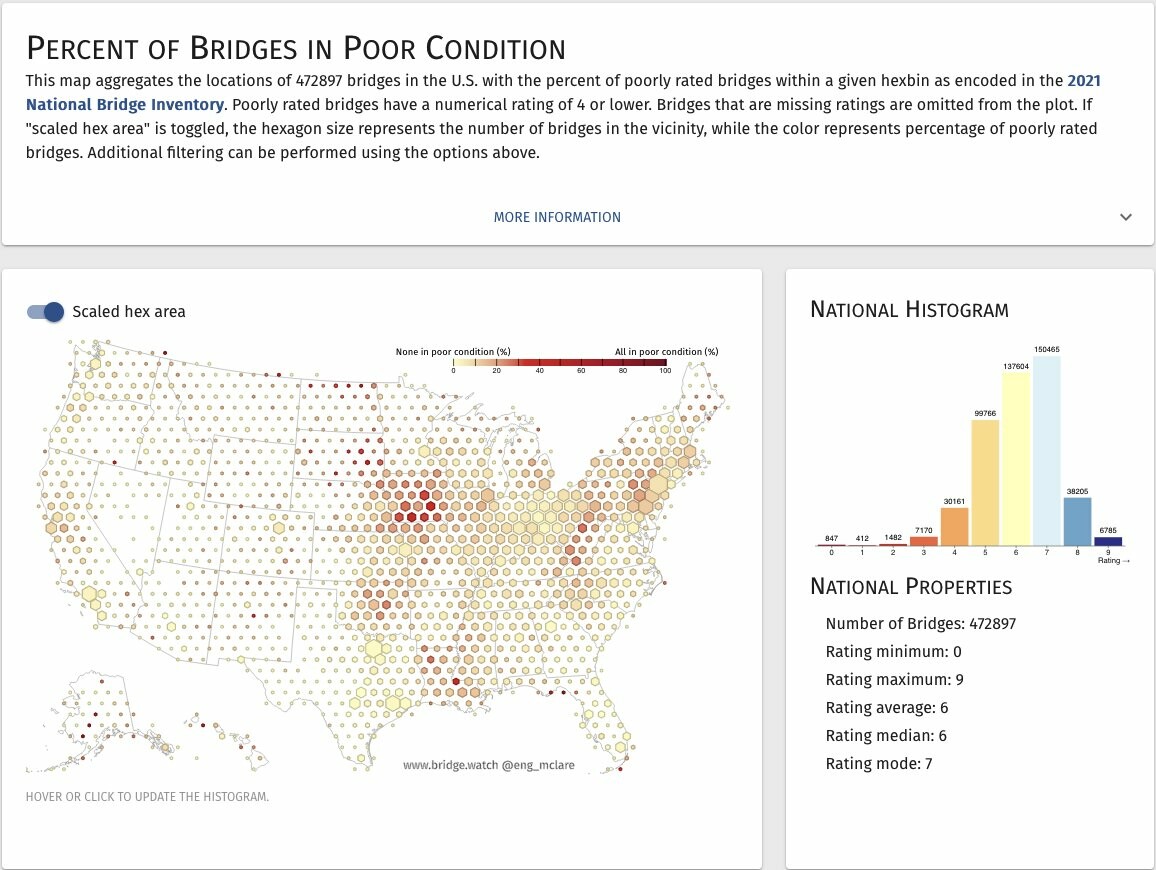Select the blue rating 8 histogram bar
Viewport: 1156px width, 870px height.
(x=1077, y=521)
